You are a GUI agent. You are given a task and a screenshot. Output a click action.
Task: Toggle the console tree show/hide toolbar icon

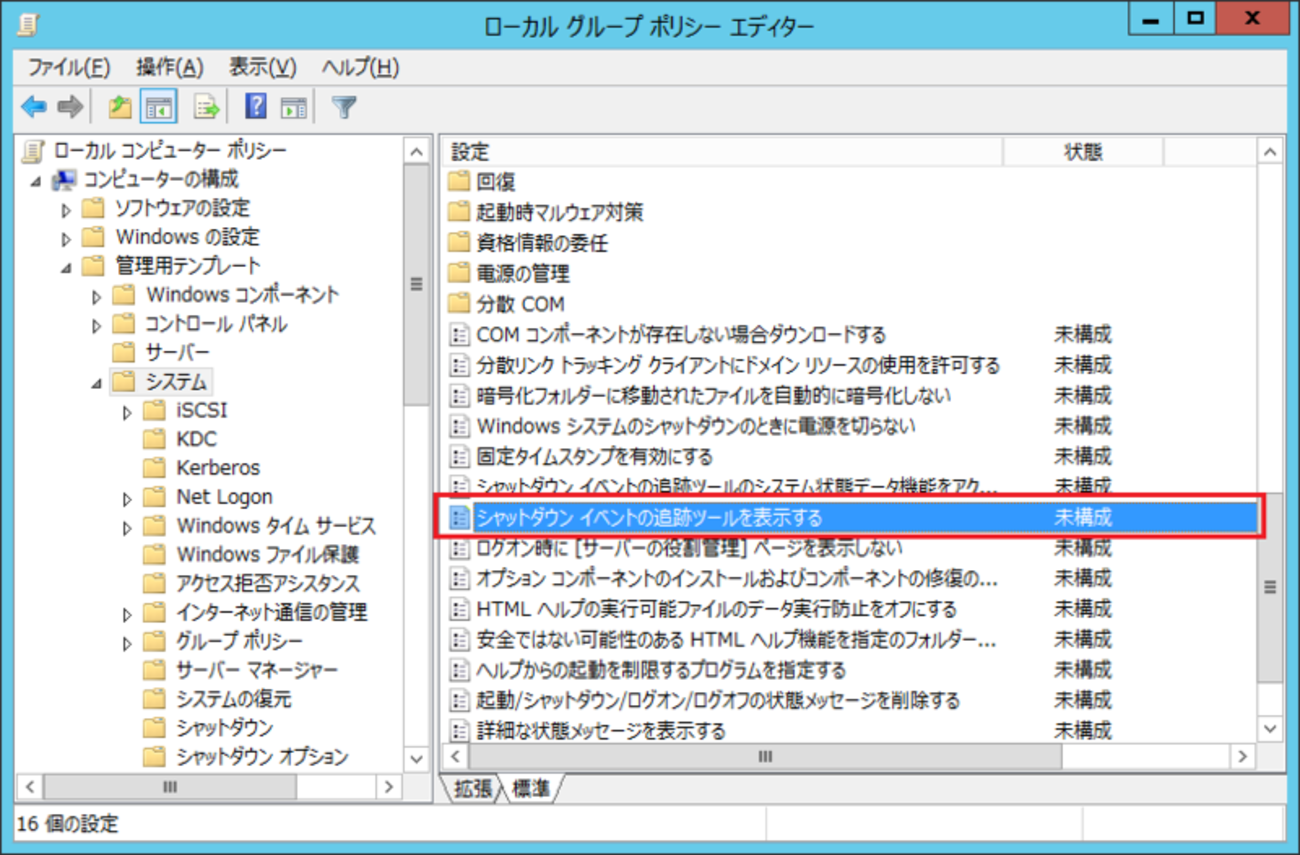point(158,107)
